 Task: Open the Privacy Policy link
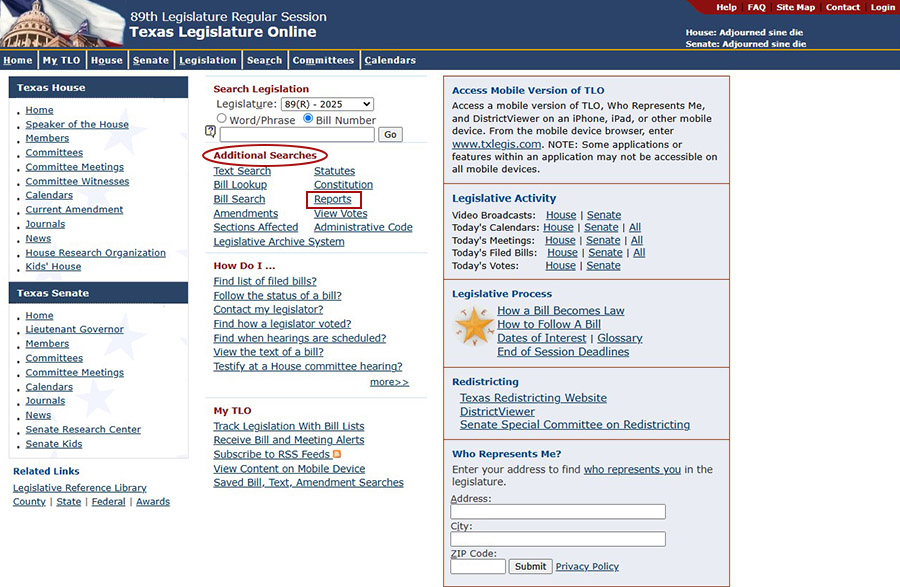point(587,566)
